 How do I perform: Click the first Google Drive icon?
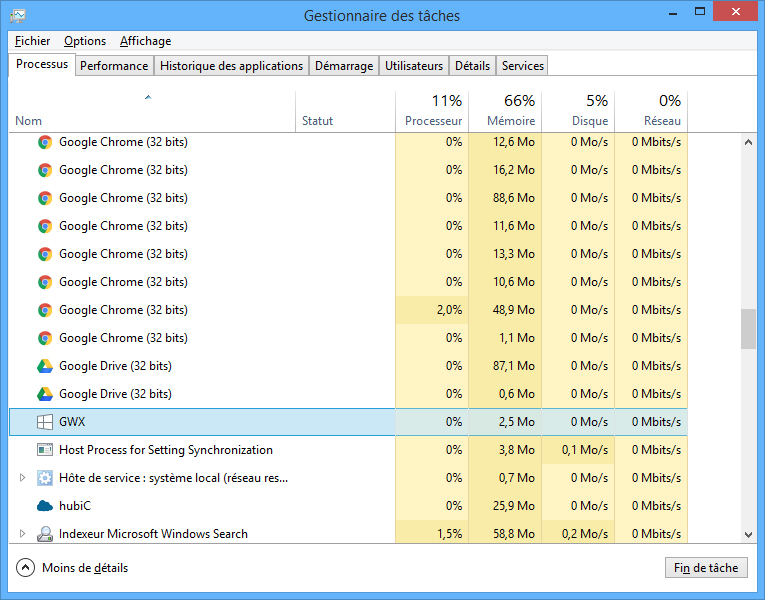pyautogui.click(x=45, y=366)
